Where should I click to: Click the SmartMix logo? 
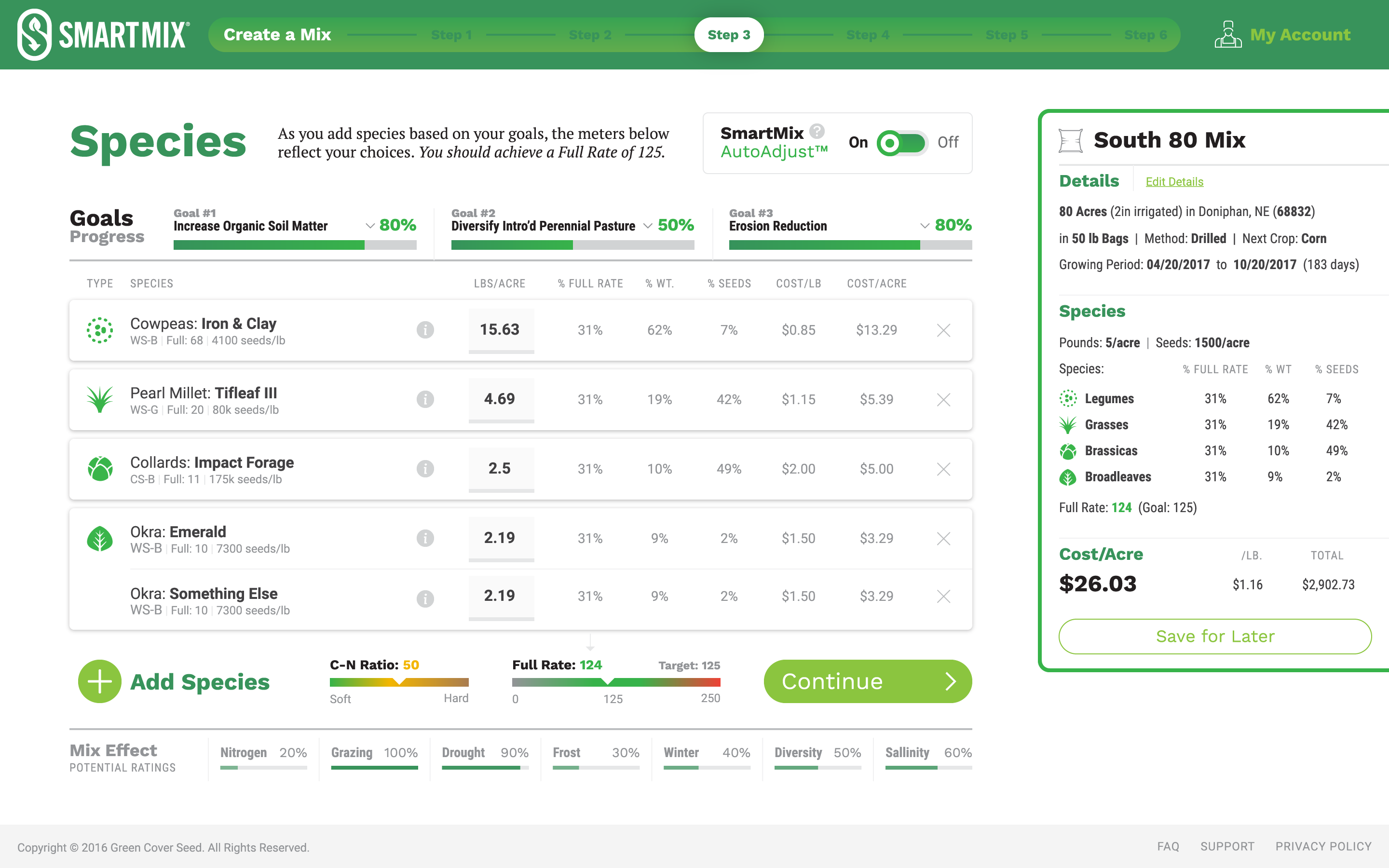103,34
